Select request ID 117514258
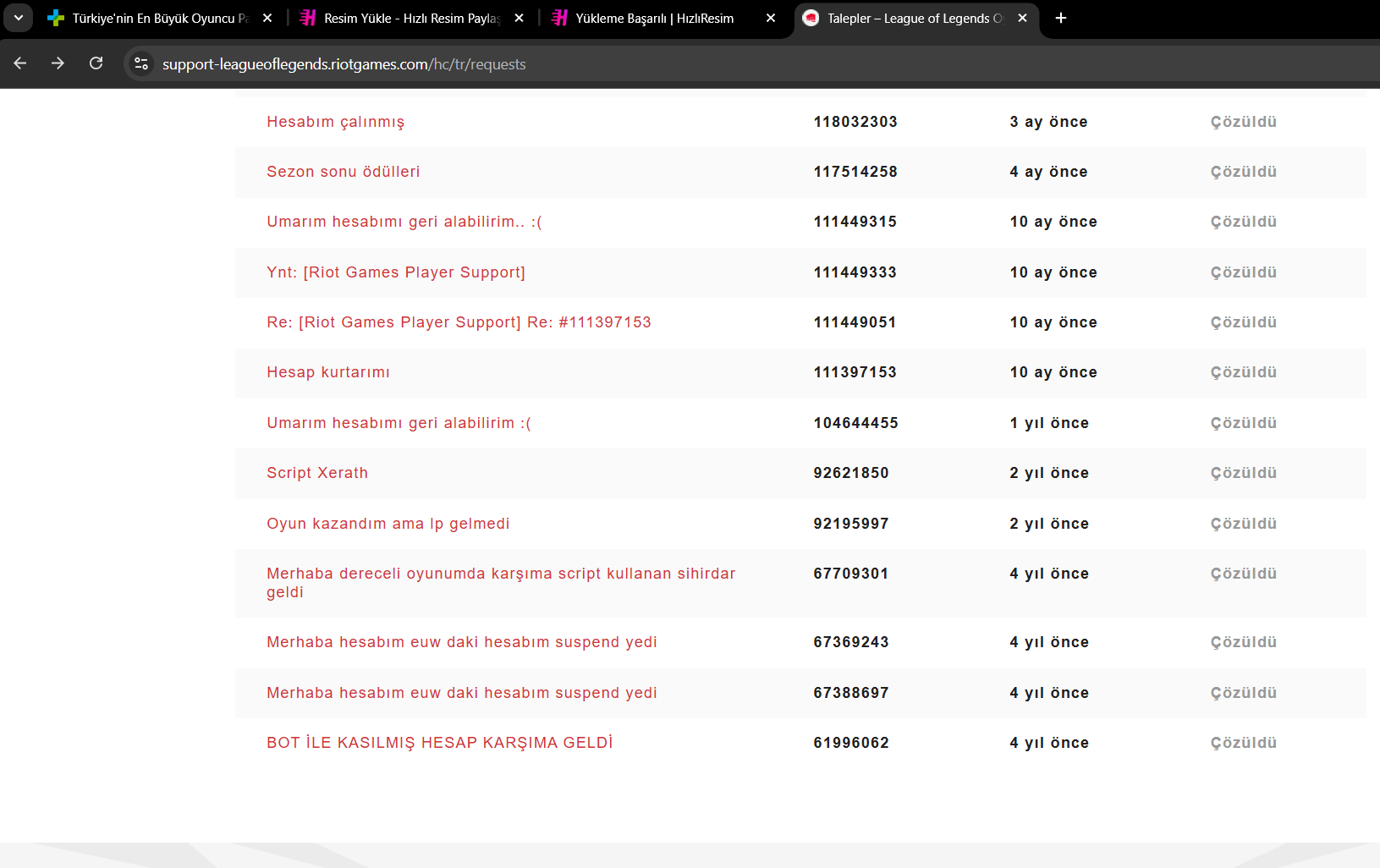 tap(855, 172)
